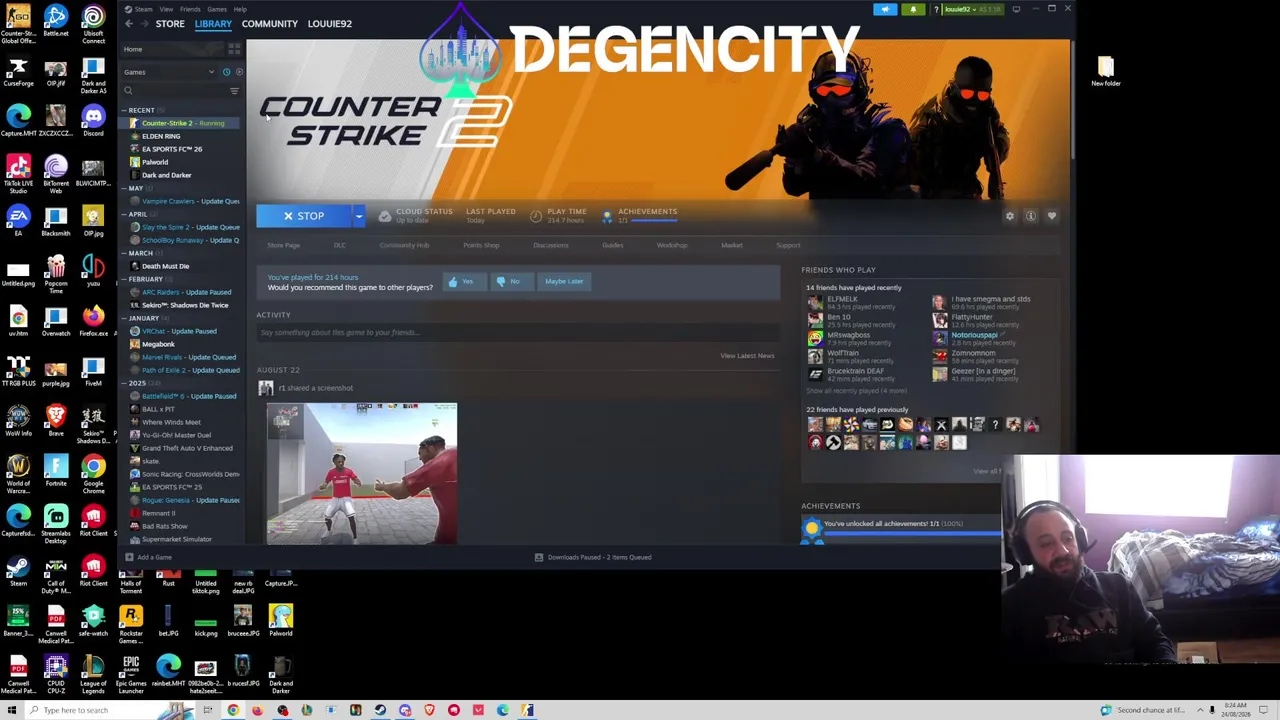
Task: Switch library to grid view icon
Action: pos(234,49)
